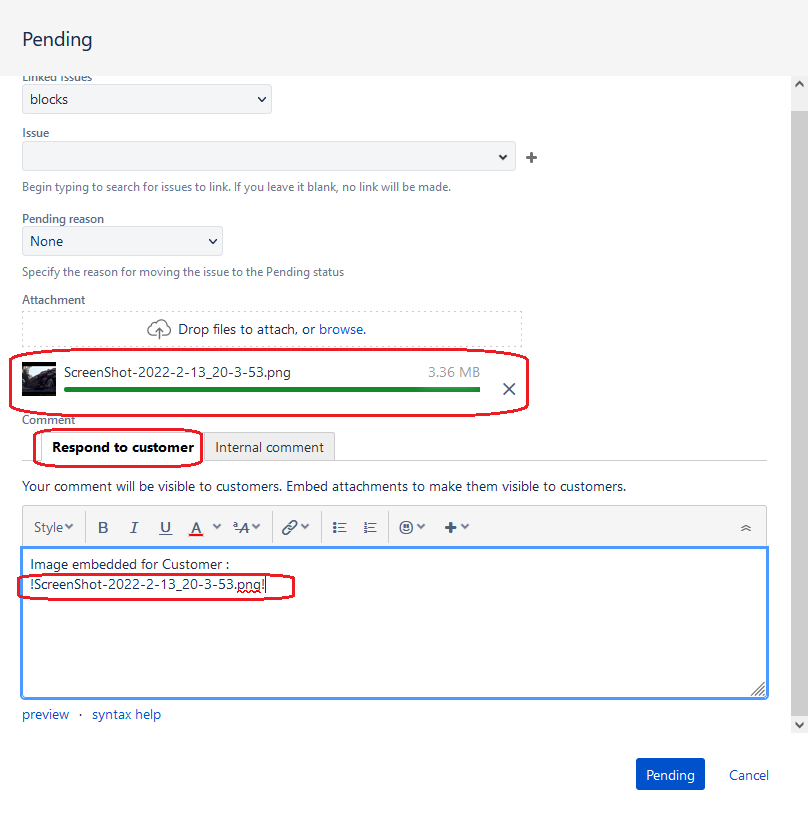Click the plus icon beside Issue field

tap(531, 158)
